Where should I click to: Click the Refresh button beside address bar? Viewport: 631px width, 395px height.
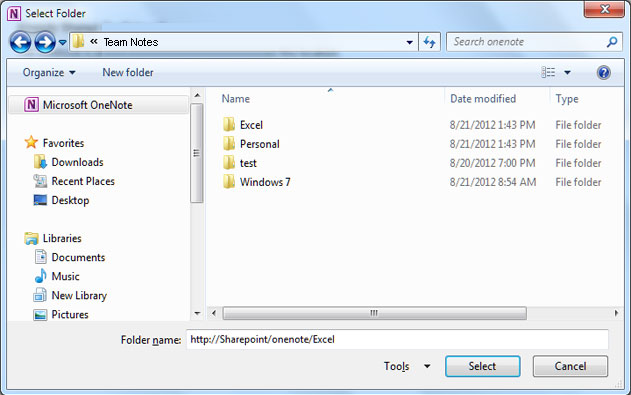coord(429,42)
